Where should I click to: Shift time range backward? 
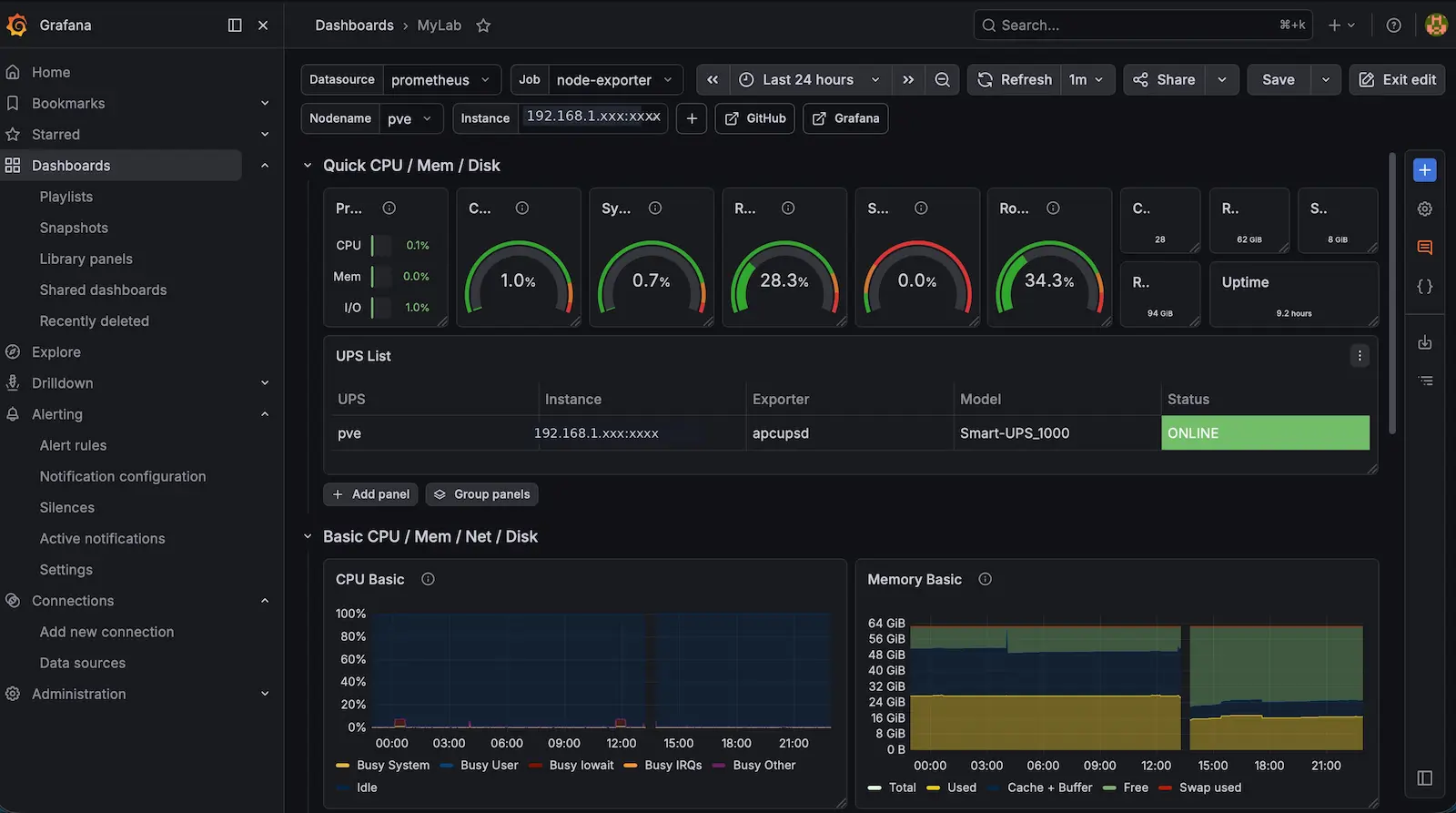click(713, 80)
